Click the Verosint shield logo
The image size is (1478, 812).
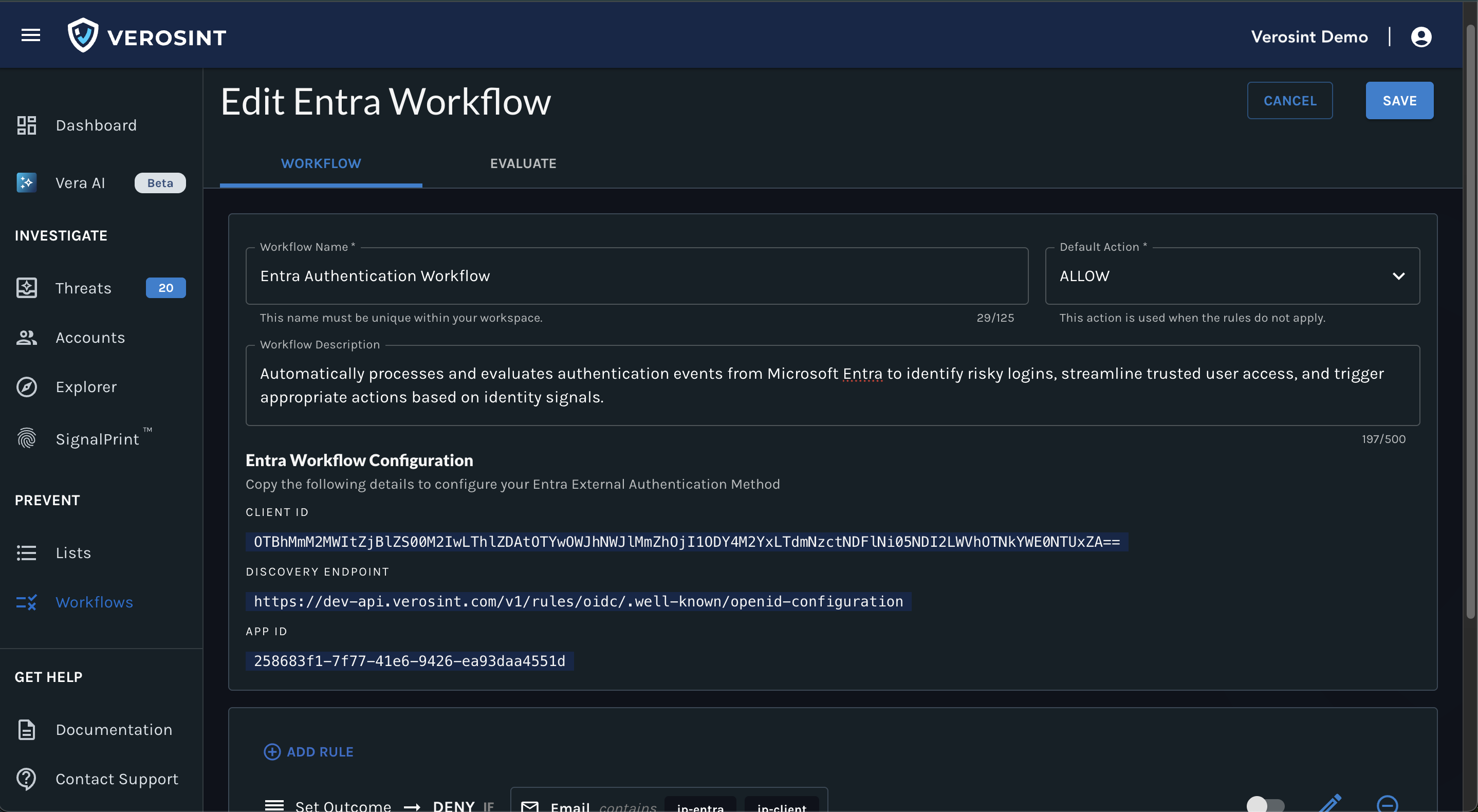coord(83,35)
